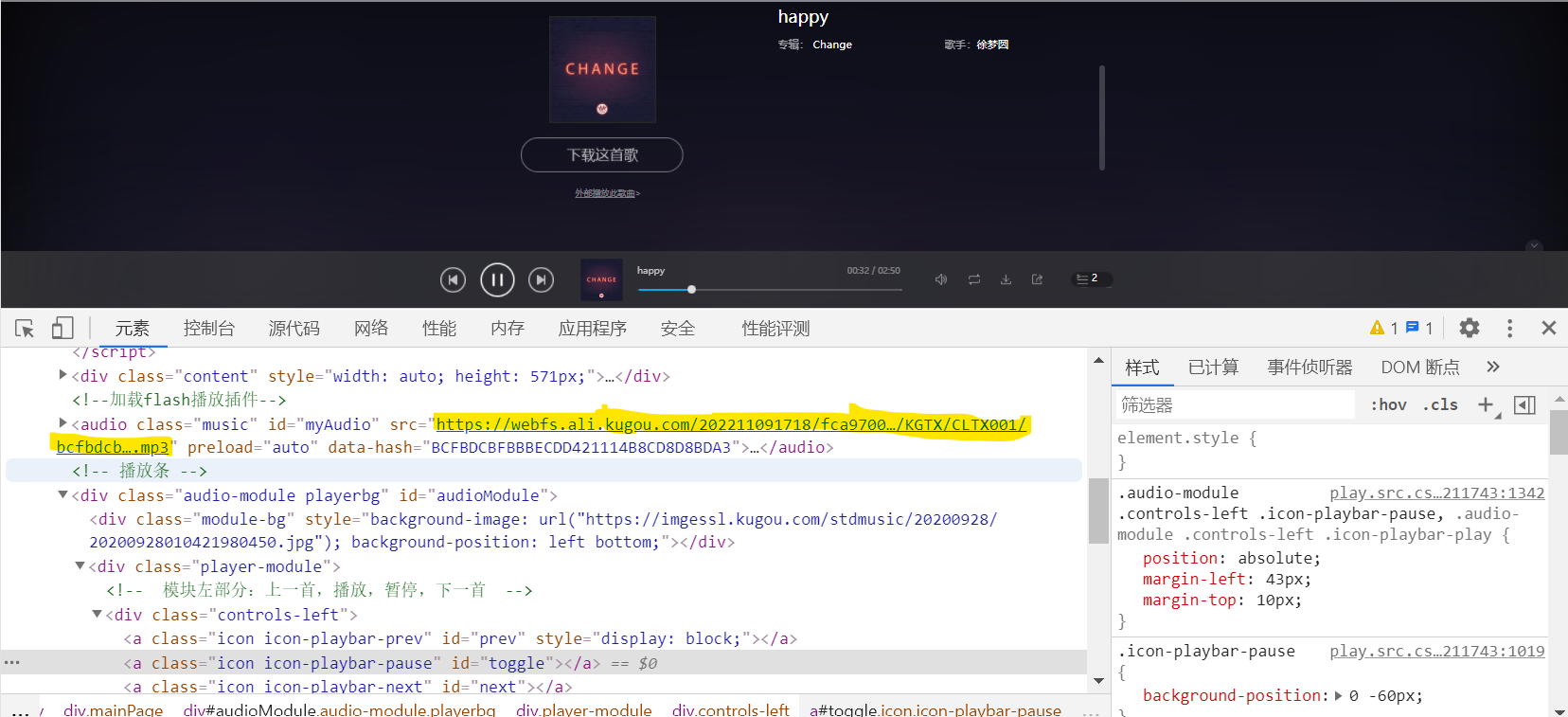1568x717 pixels.
Task: Click the blue message count indicator
Action: point(1419,328)
